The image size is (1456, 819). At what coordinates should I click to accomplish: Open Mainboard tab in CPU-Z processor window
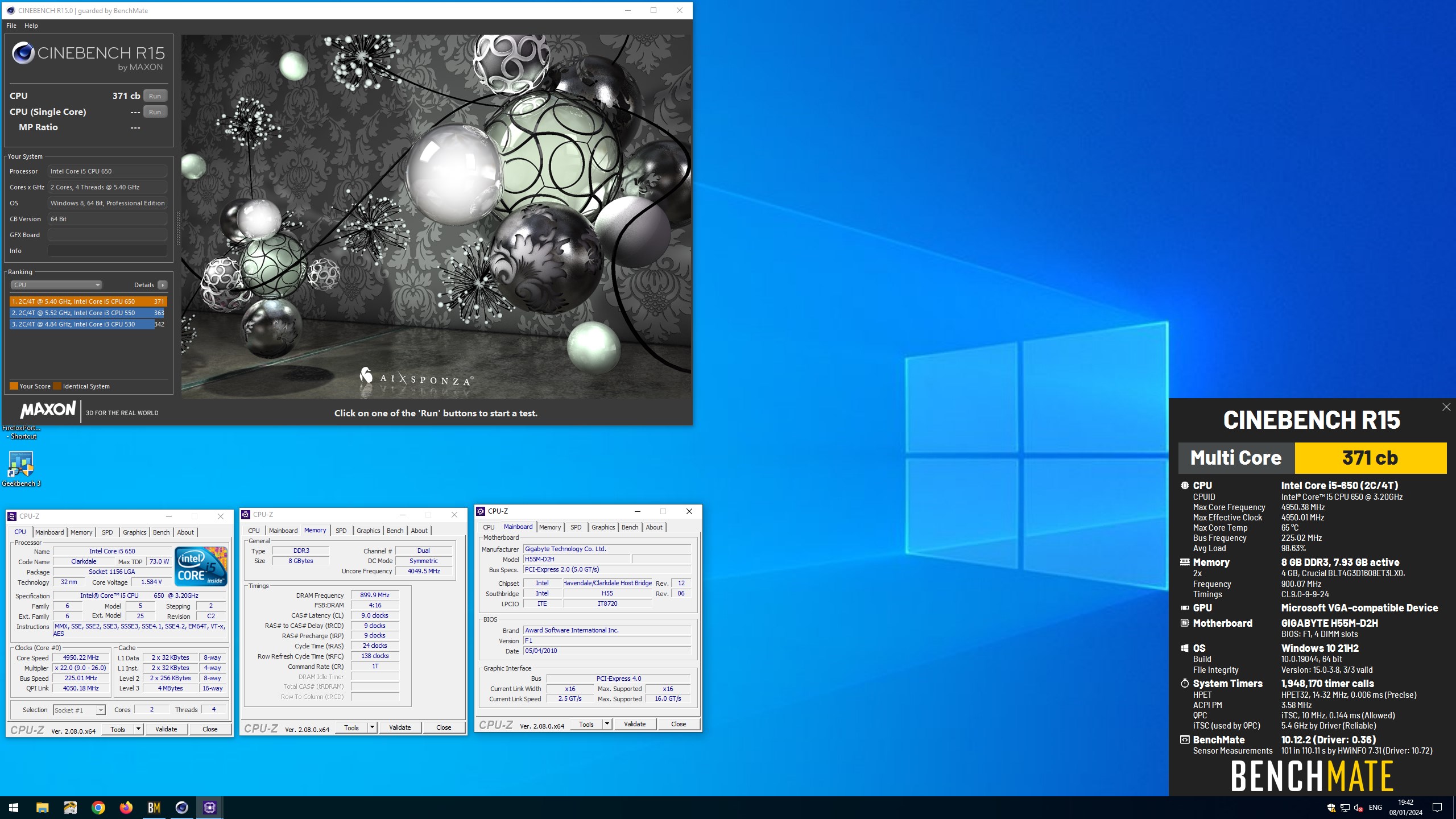[49, 532]
